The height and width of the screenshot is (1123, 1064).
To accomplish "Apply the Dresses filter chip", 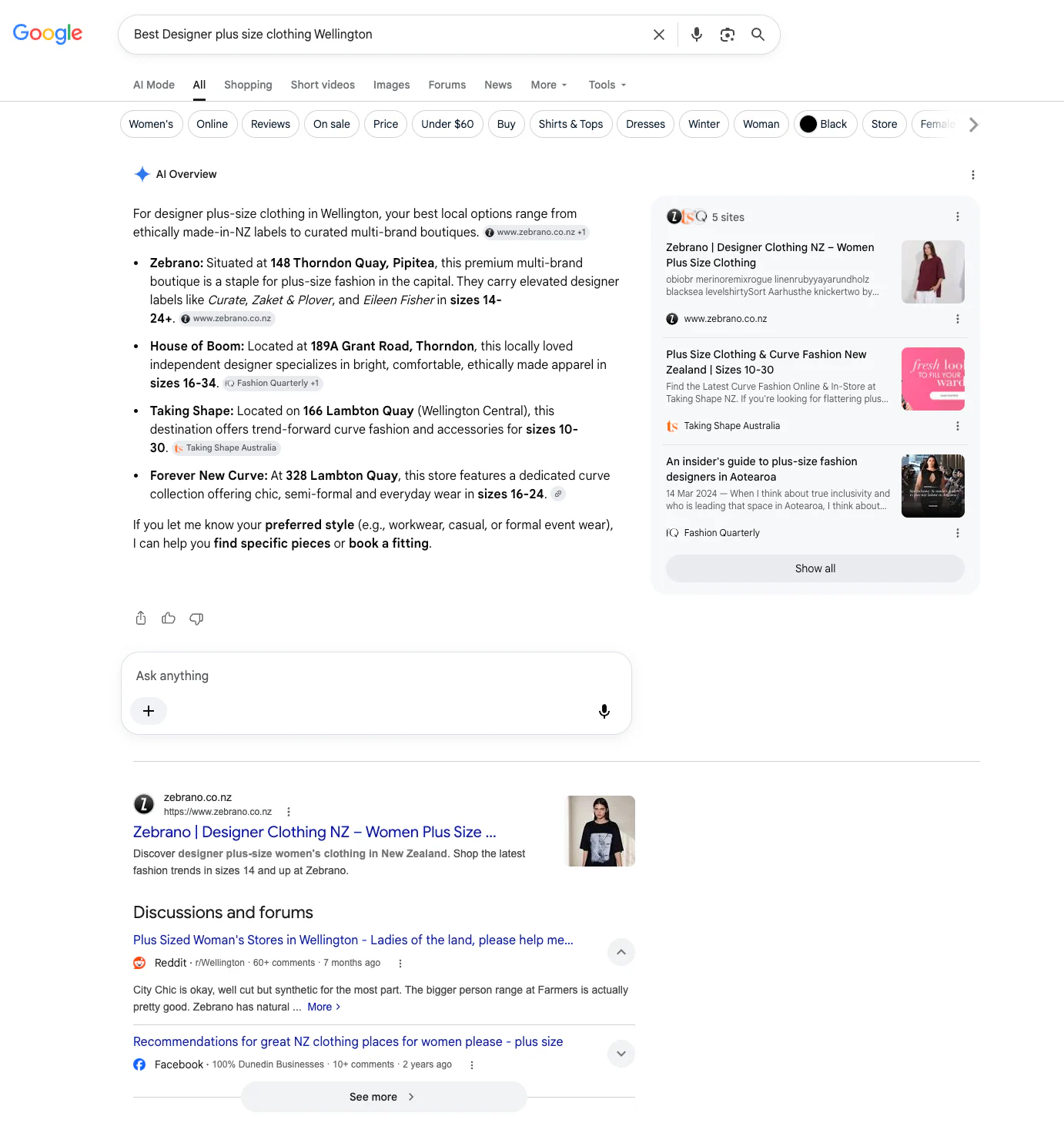I will coord(645,124).
